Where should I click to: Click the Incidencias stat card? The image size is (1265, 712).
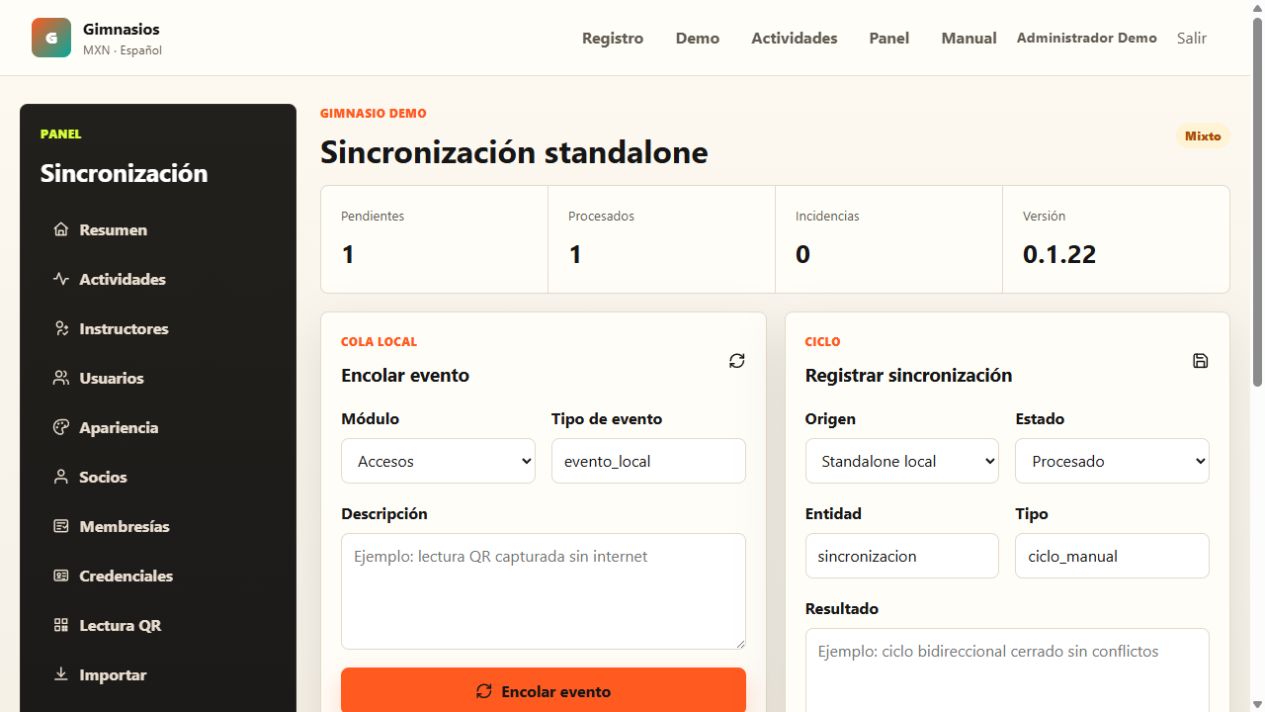click(889, 239)
